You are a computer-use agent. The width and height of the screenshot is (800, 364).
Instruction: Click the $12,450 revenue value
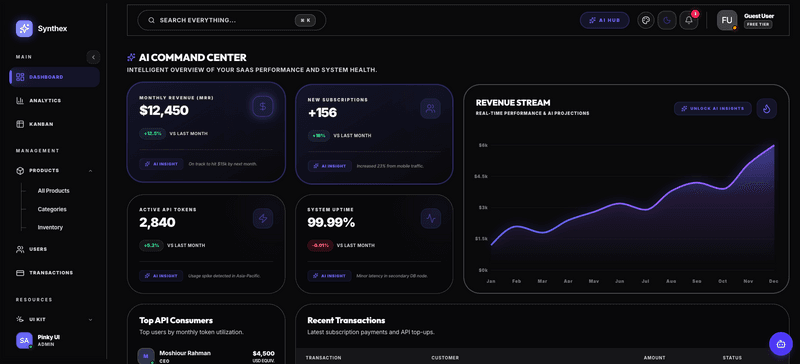(x=164, y=110)
